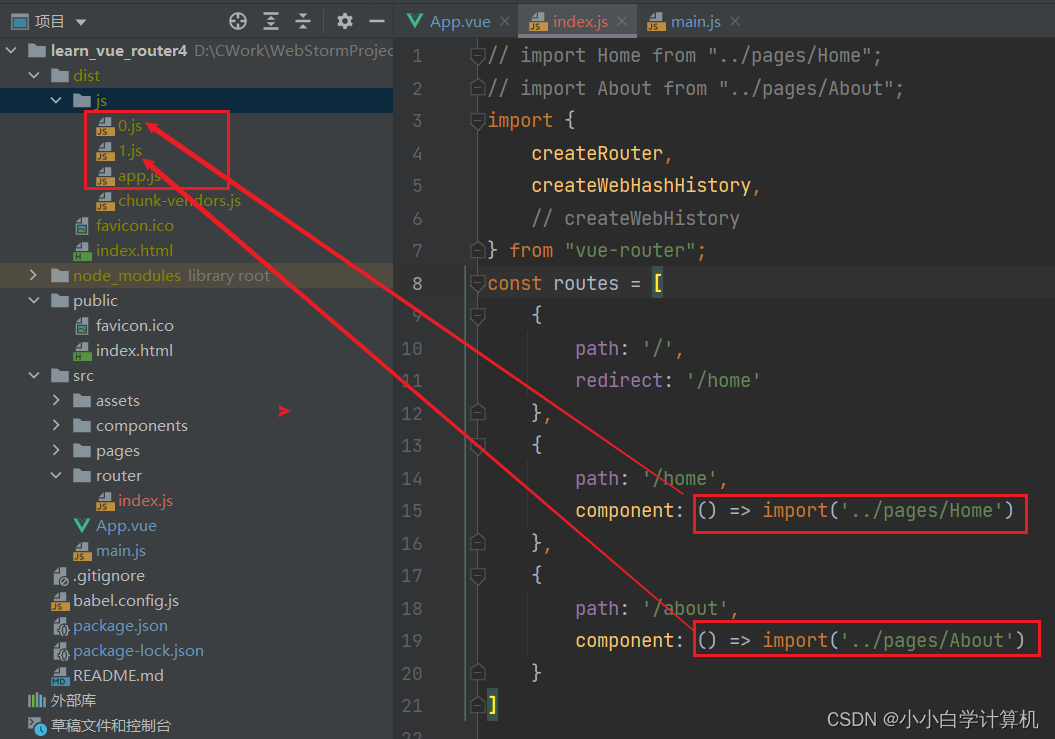Screen dimensions: 1055x739
Task: Select App.vue in the project tree
Action: [x=126, y=526]
